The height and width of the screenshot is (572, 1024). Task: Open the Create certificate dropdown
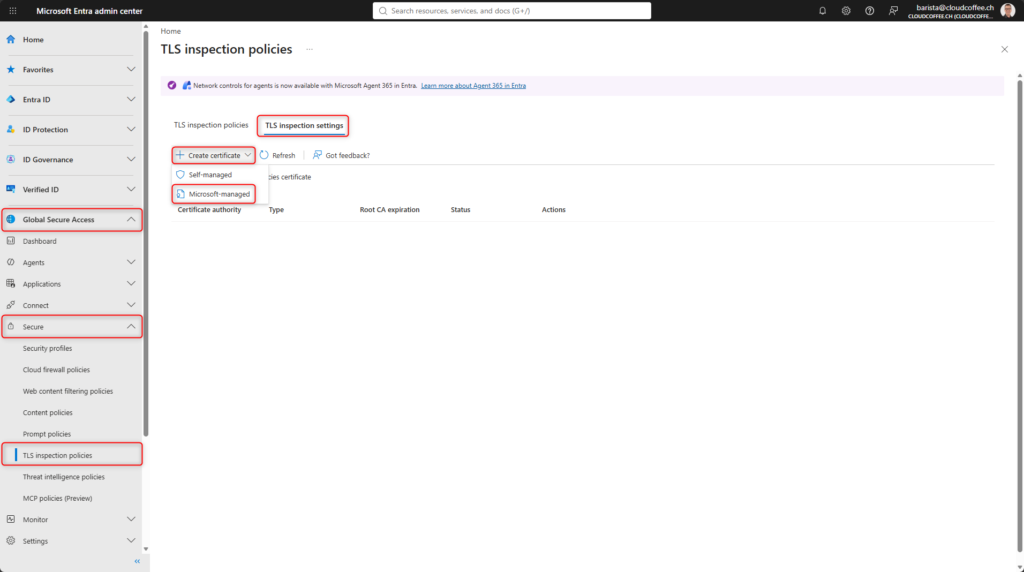click(214, 155)
